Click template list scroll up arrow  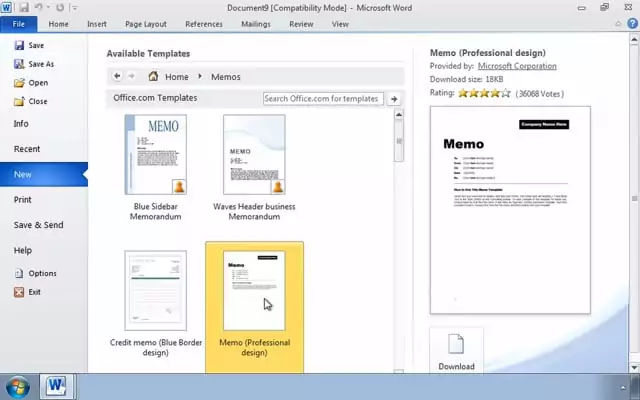[x=399, y=115]
